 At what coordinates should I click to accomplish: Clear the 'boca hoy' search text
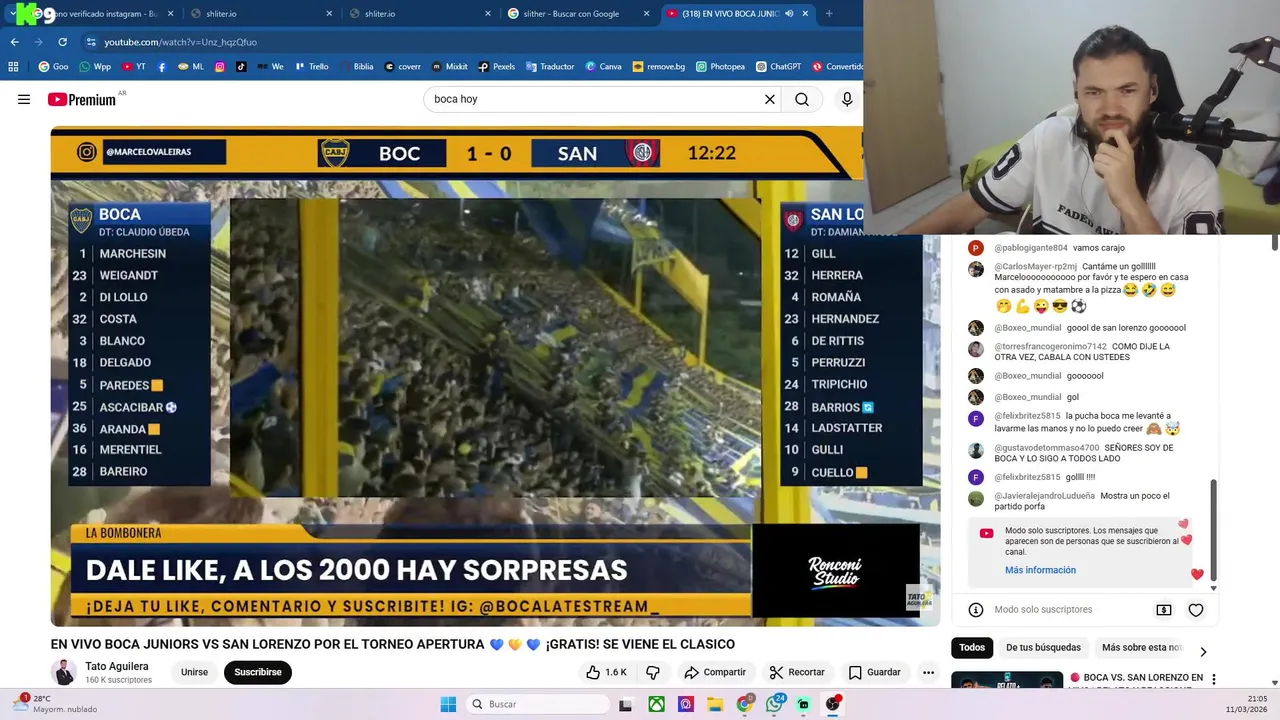tap(770, 99)
